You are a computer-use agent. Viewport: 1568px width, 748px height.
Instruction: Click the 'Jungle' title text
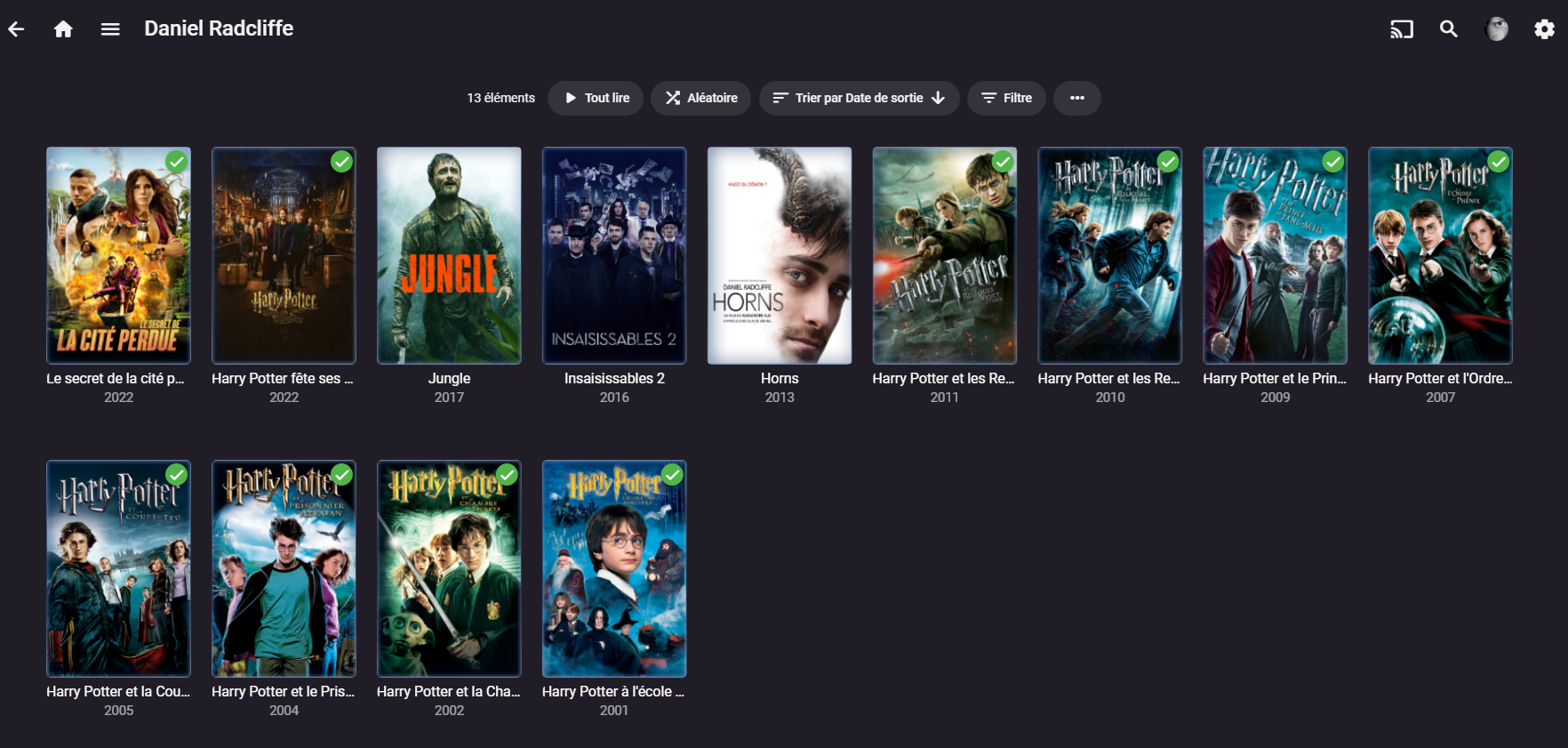pyautogui.click(x=449, y=378)
